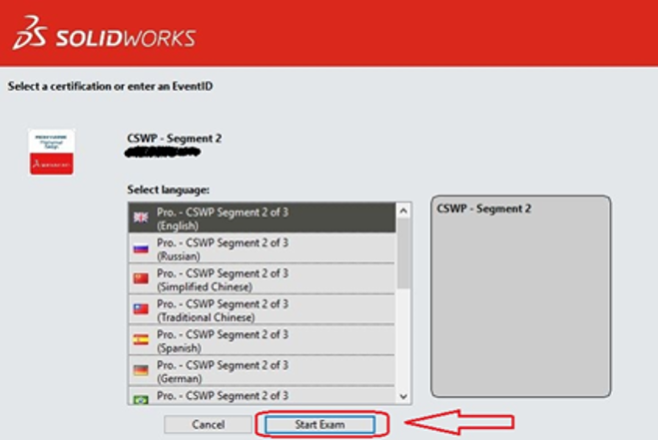Select the China flag Simplified Chinese icon

(140, 279)
